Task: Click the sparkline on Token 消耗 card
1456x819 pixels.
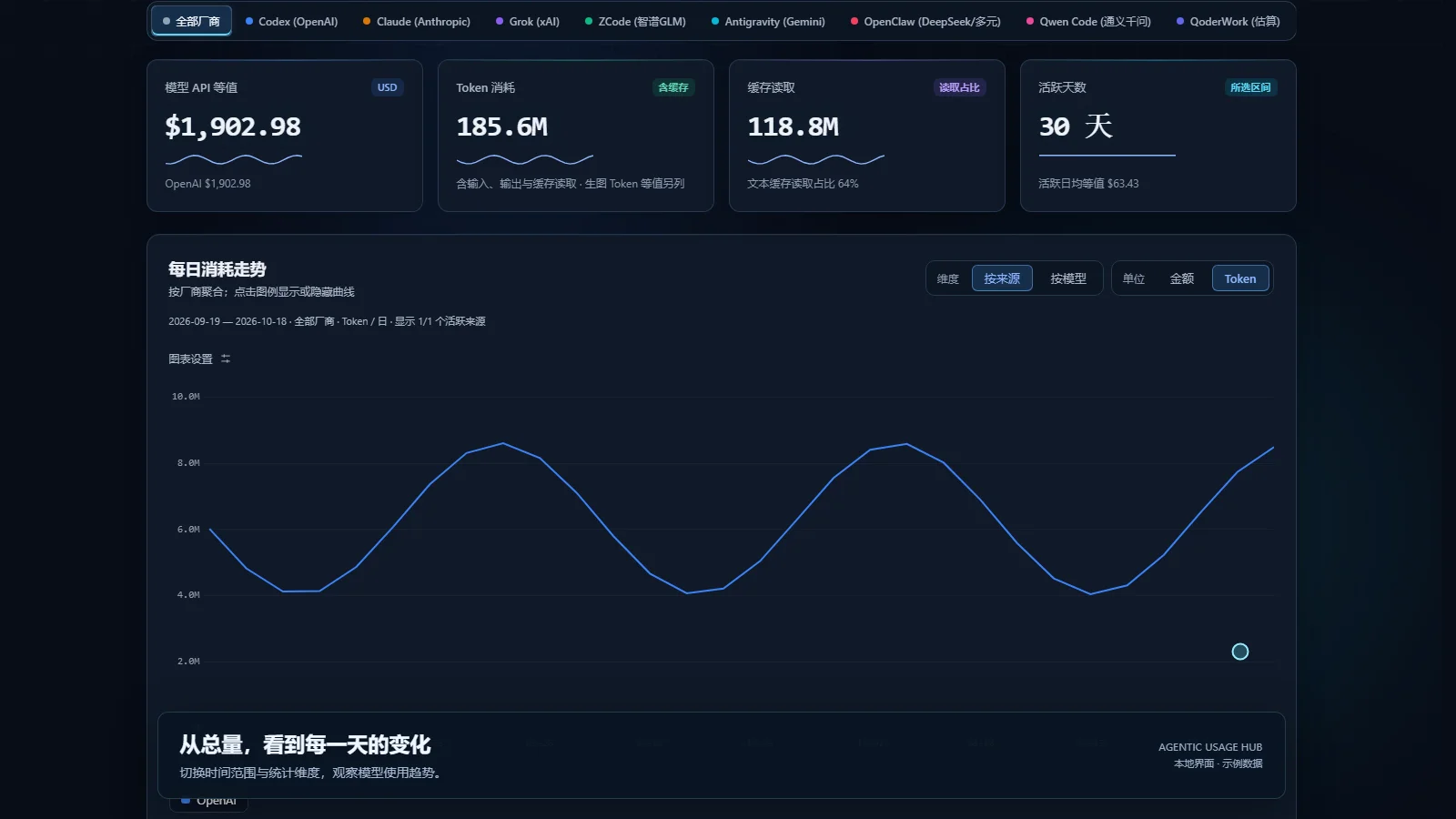Action: (525, 159)
